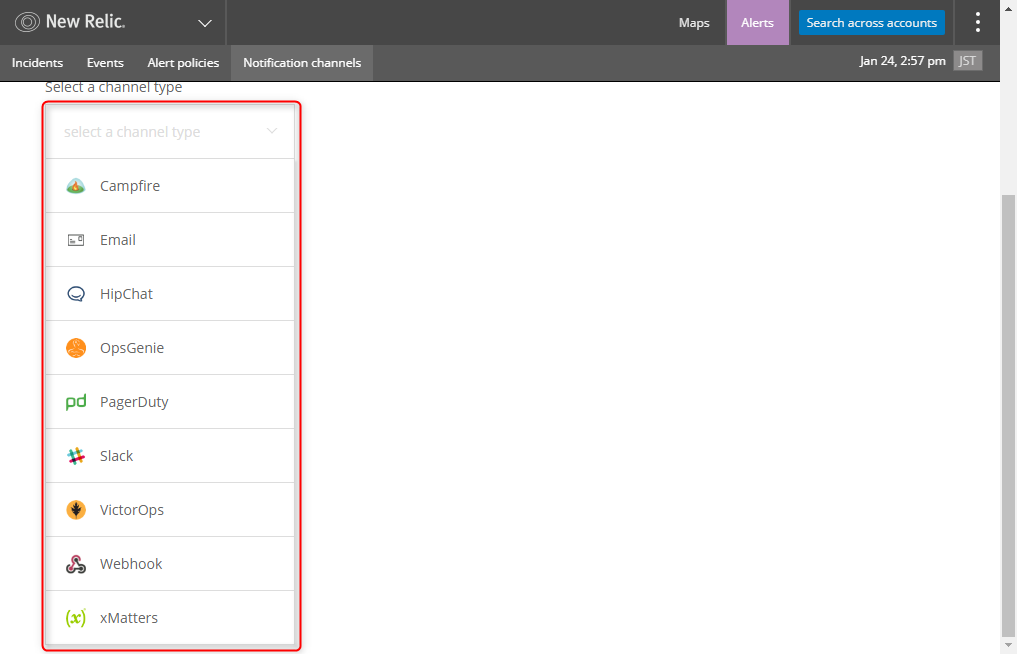Select OpsGenie channel type

[x=170, y=348]
